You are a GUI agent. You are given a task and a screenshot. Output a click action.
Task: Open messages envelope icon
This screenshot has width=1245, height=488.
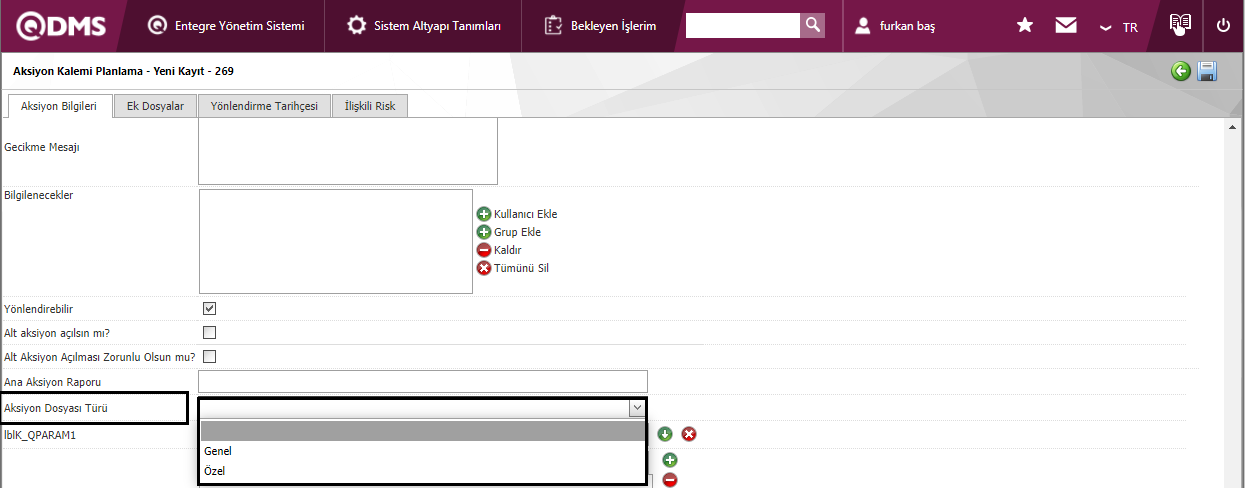click(x=1066, y=26)
